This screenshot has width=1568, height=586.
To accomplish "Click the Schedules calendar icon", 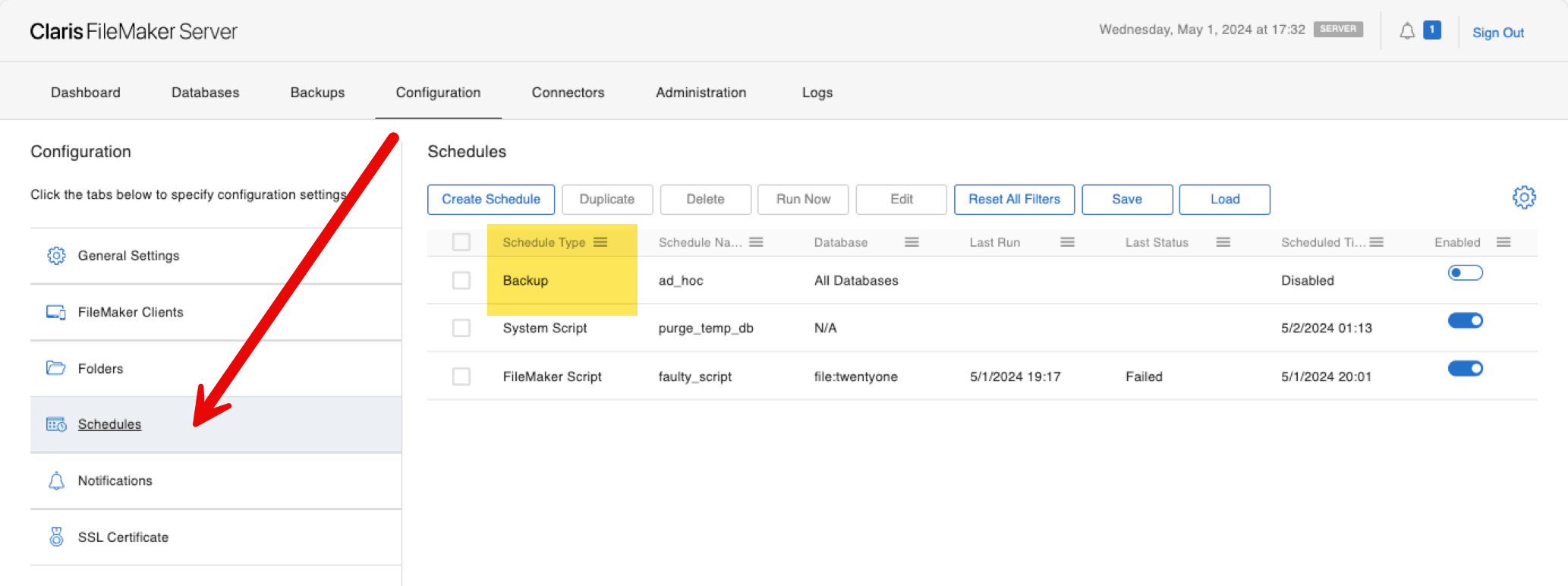I will [x=56, y=424].
